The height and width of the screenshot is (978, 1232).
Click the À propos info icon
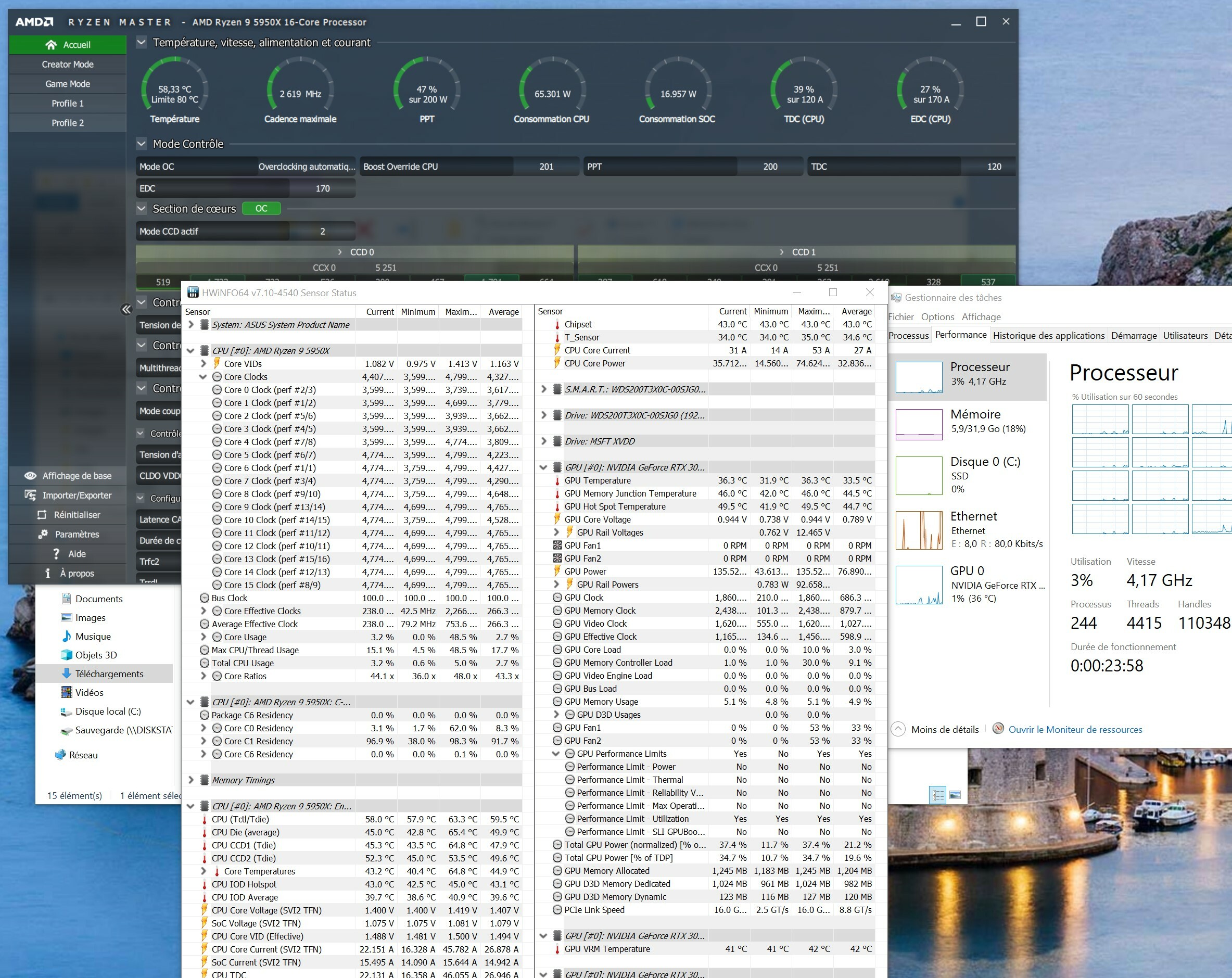pyautogui.click(x=47, y=573)
